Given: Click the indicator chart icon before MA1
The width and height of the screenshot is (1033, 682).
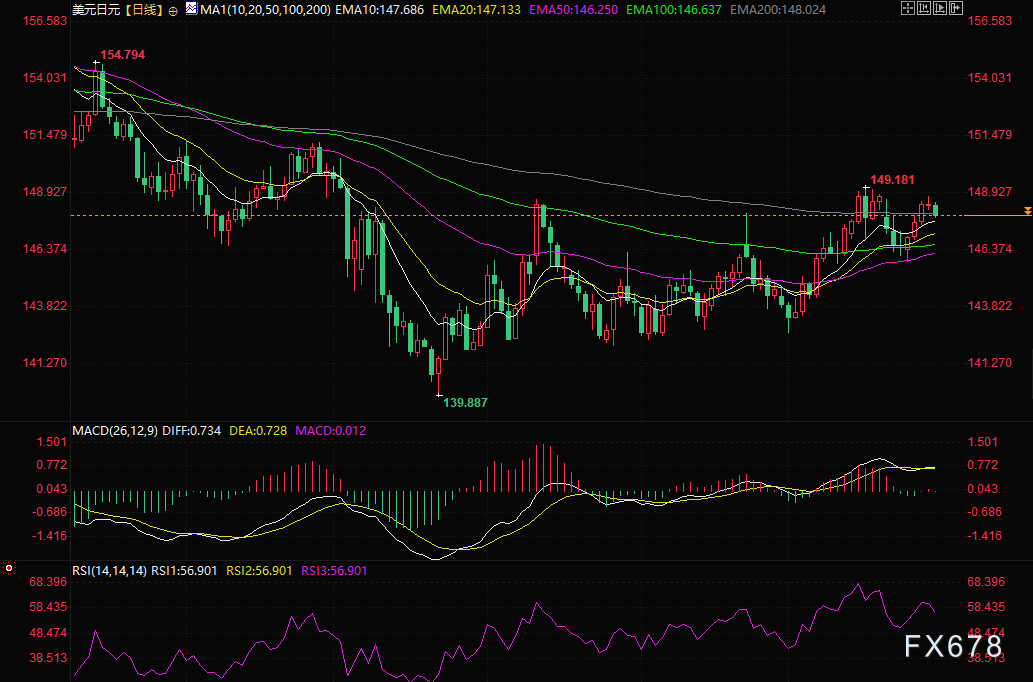Looking at the screenshot, I should [191, 9].
